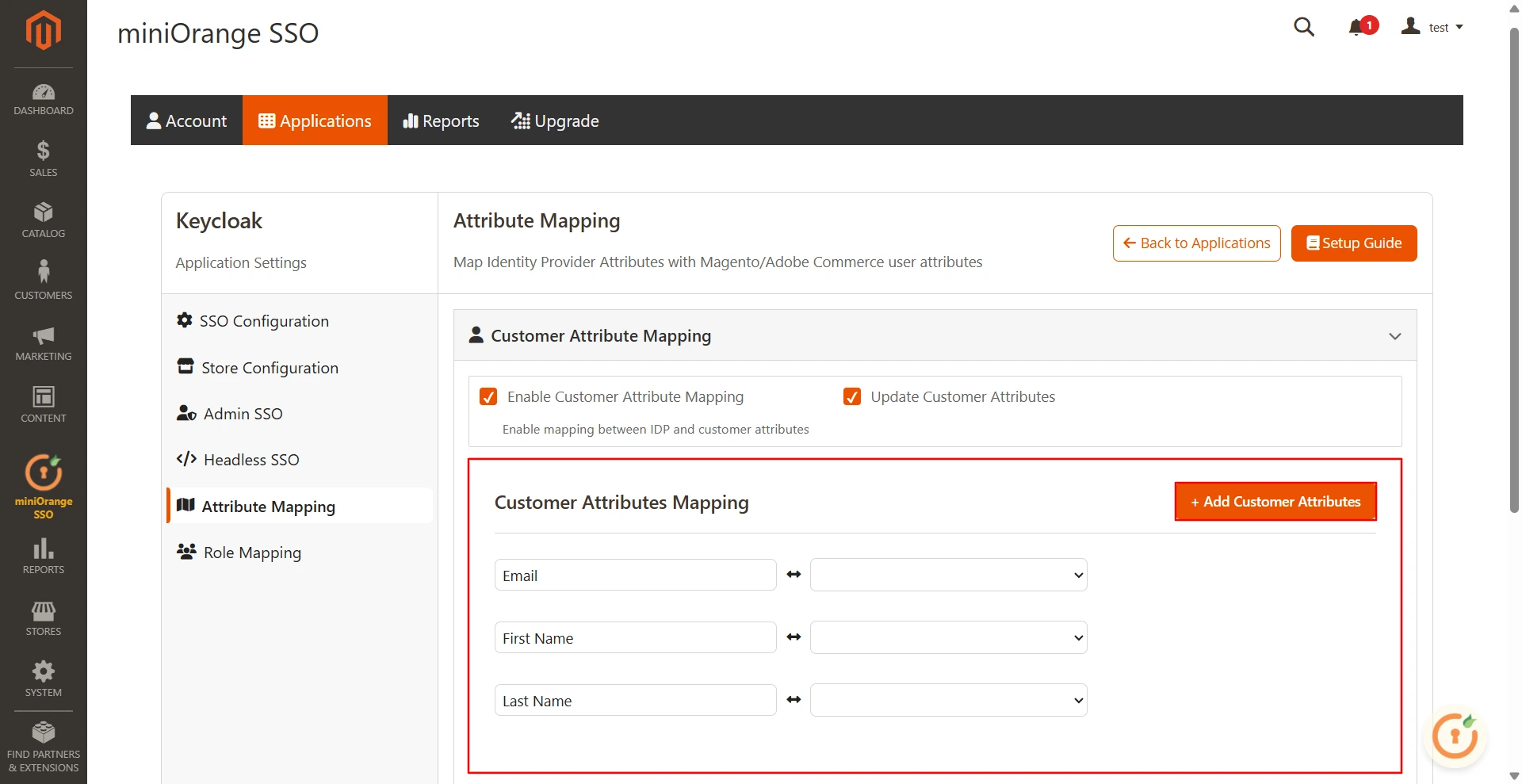Select the Sales section in the sidebar
Image resolution: width=1522 pixels, height=784 pixels.
43,158
